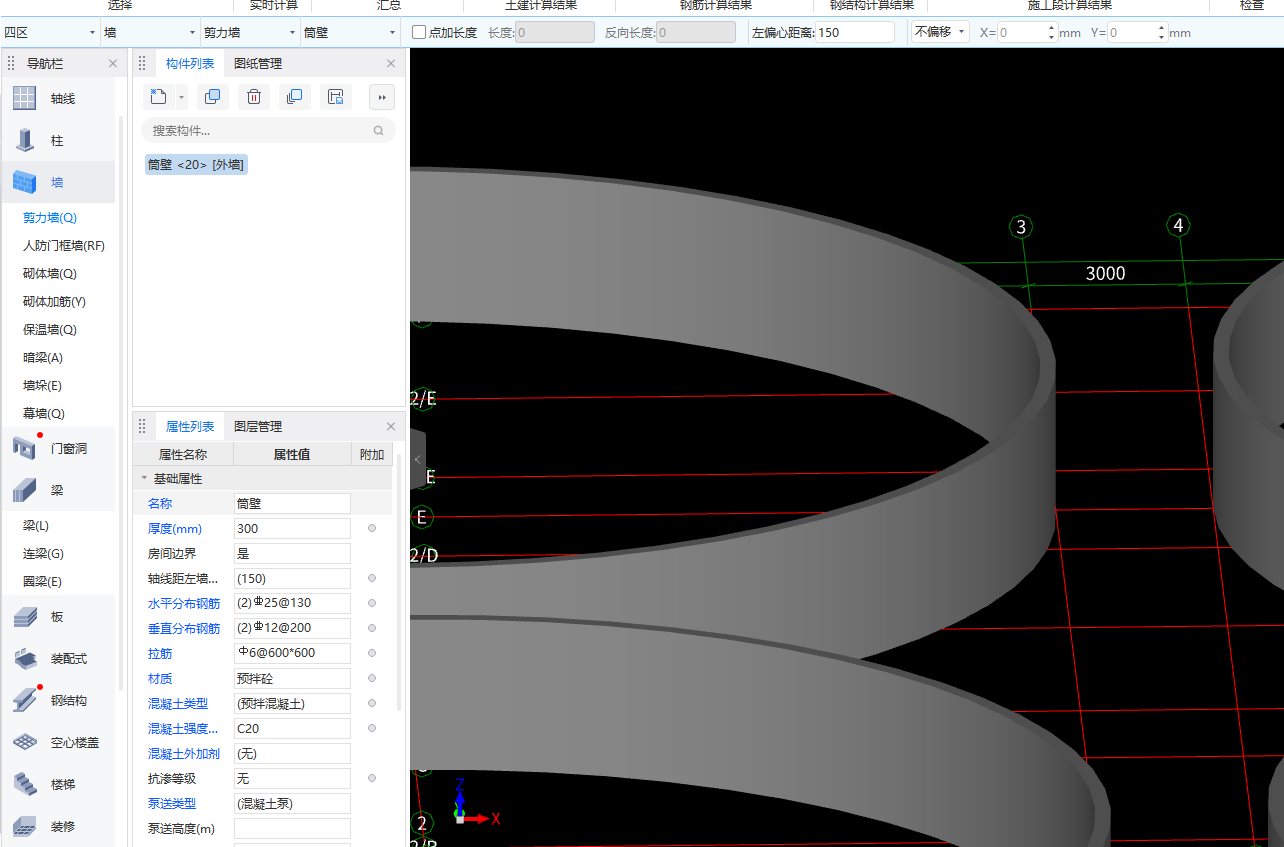Toggle 附加 circle for 抗渗等级 row

(372, 778)
